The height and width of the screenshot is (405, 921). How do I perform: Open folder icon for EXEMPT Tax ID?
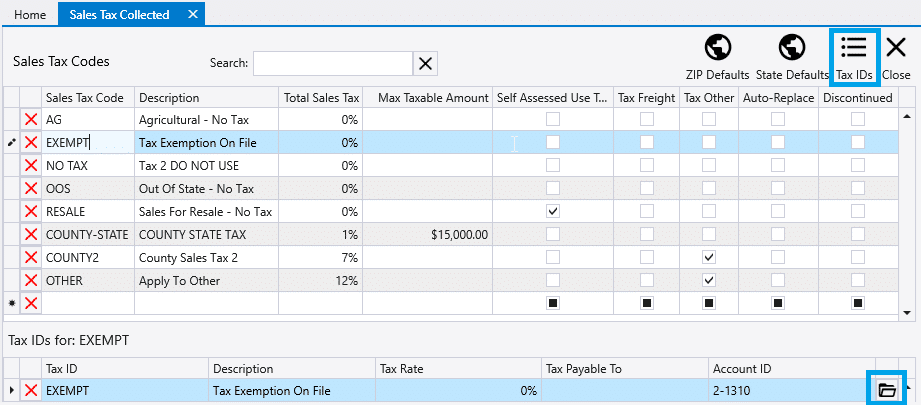(x=885, y=391)
